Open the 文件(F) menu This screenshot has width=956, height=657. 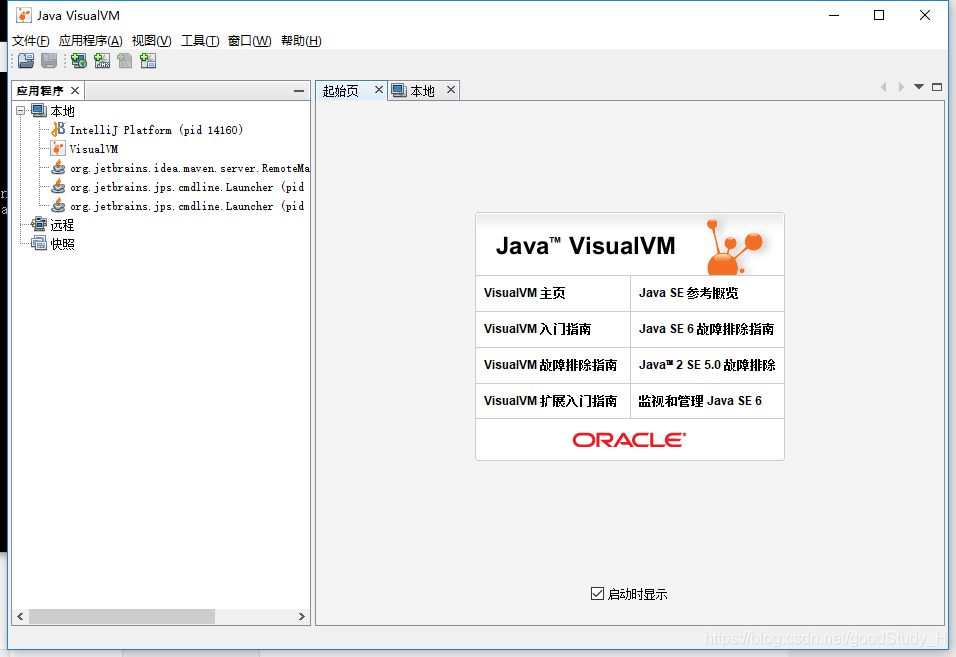[x=30, y=40]
